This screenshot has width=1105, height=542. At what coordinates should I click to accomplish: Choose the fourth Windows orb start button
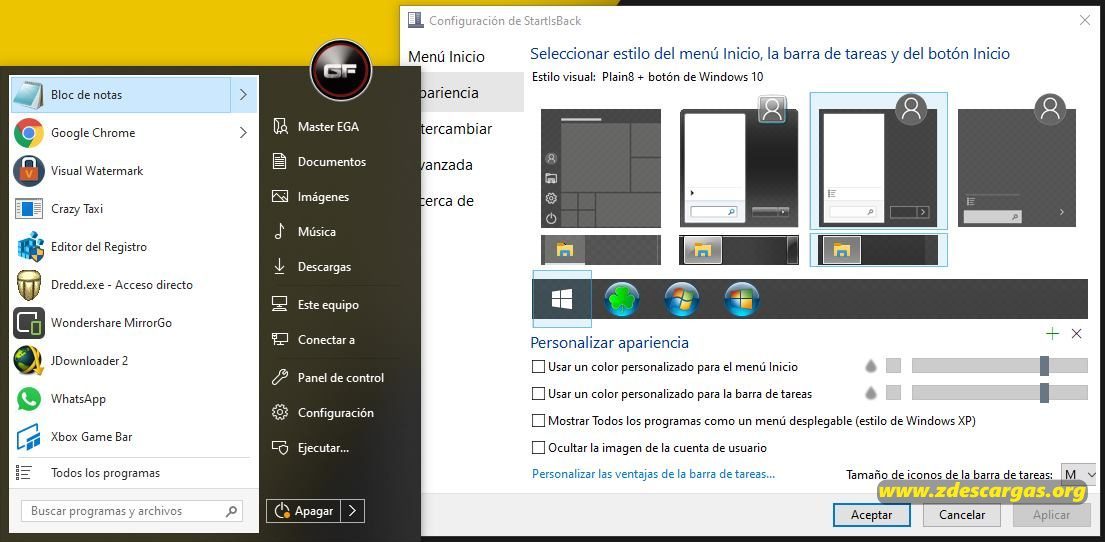point(741,300)
